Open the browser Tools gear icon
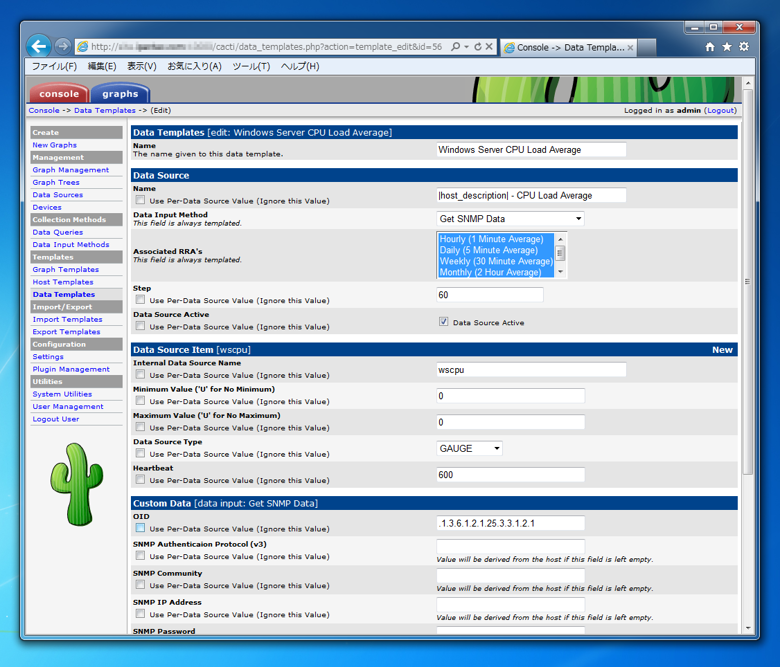This screenshot has width=780, height=667. (x=744, y=47)
